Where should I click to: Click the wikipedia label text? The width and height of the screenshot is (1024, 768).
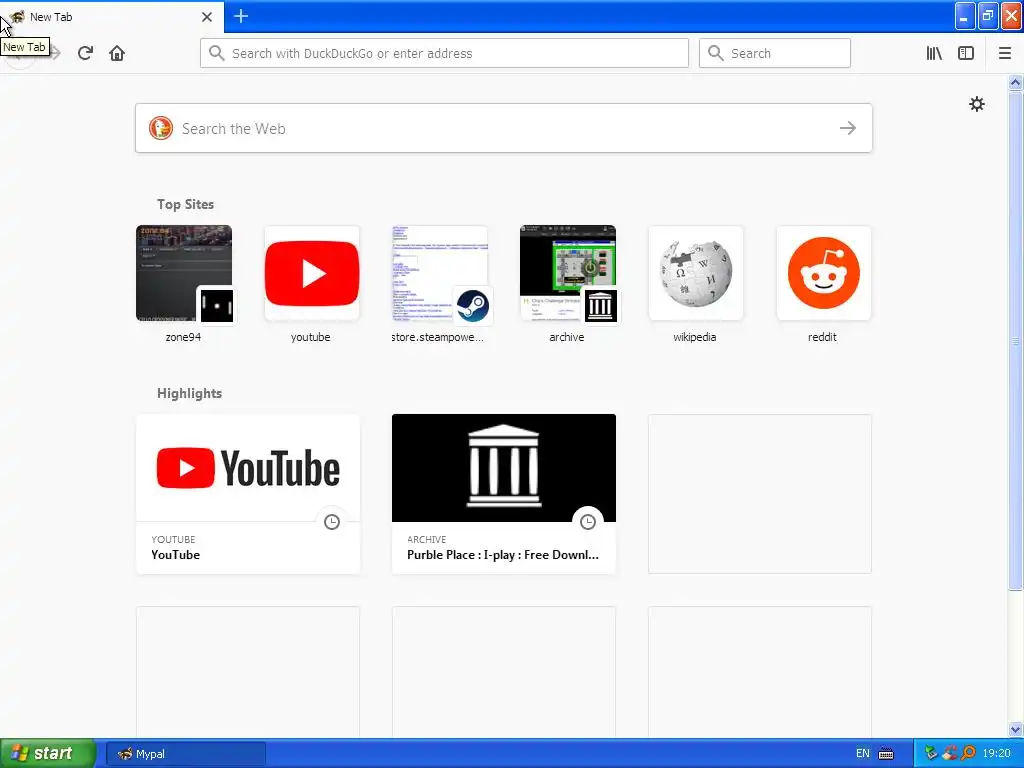pos(694,337)
